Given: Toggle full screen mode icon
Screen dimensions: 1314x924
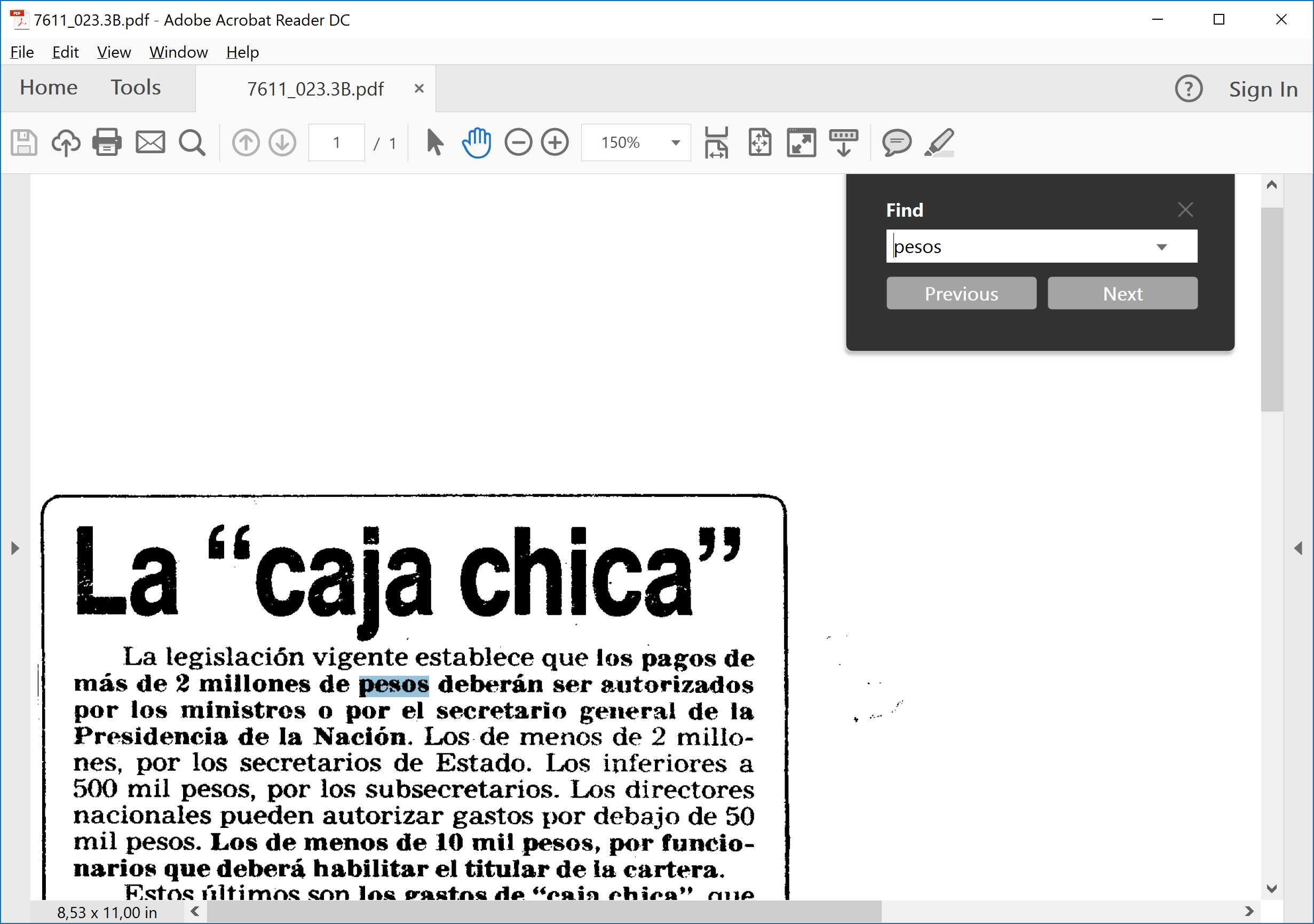Looking at the screenshot, I should (x=801, y=142).
